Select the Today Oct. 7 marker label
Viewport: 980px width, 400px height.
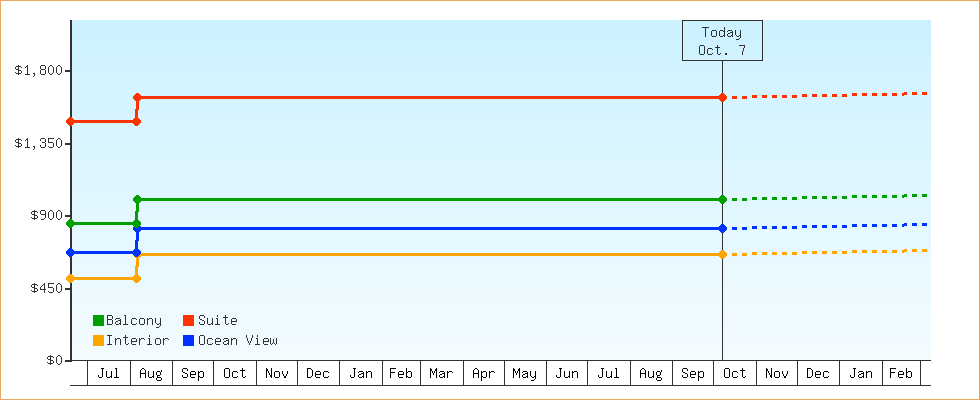[x=721, y=41]
